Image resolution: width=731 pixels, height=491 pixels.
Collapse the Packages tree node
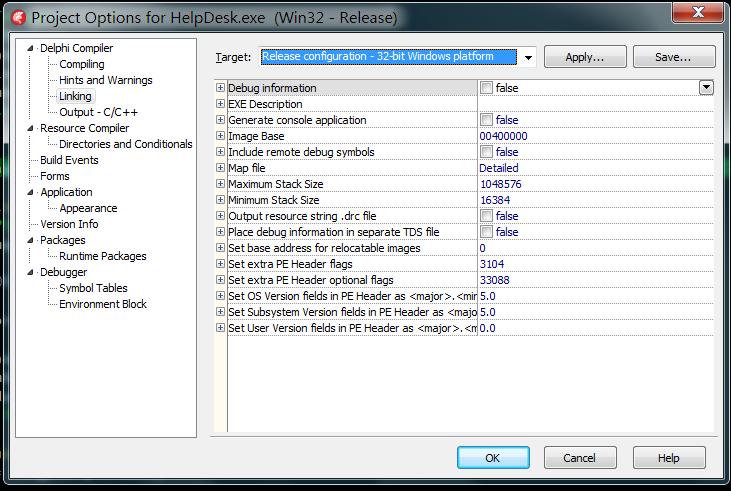[30, 240]
